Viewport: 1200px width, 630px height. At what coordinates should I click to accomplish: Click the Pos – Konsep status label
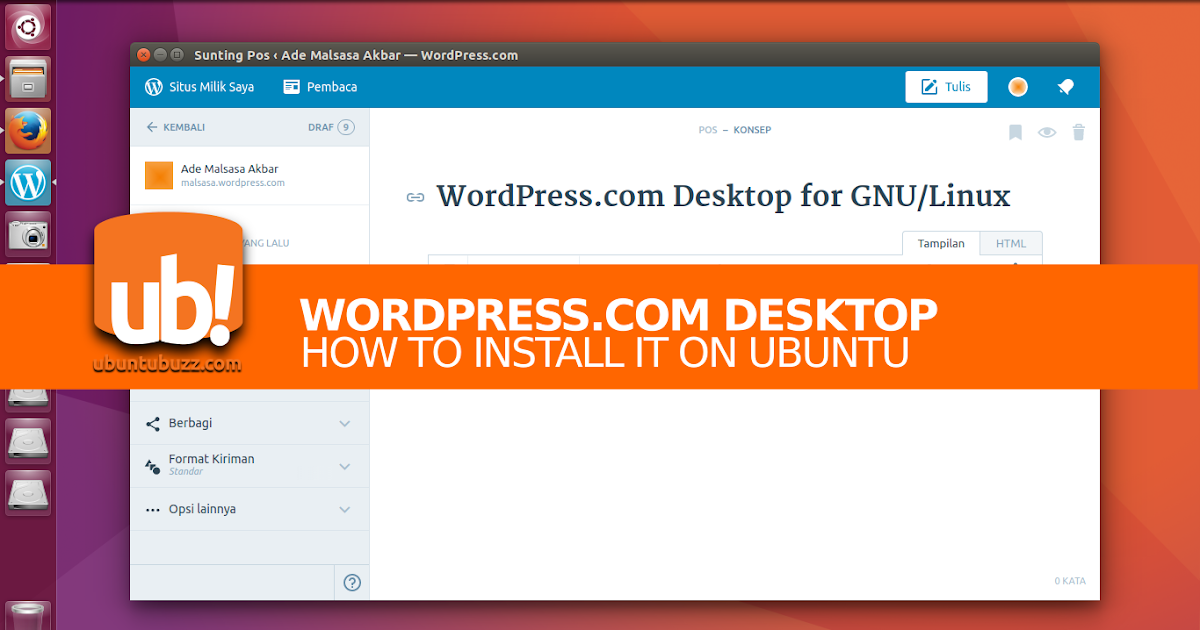click(x=735, y=130)
